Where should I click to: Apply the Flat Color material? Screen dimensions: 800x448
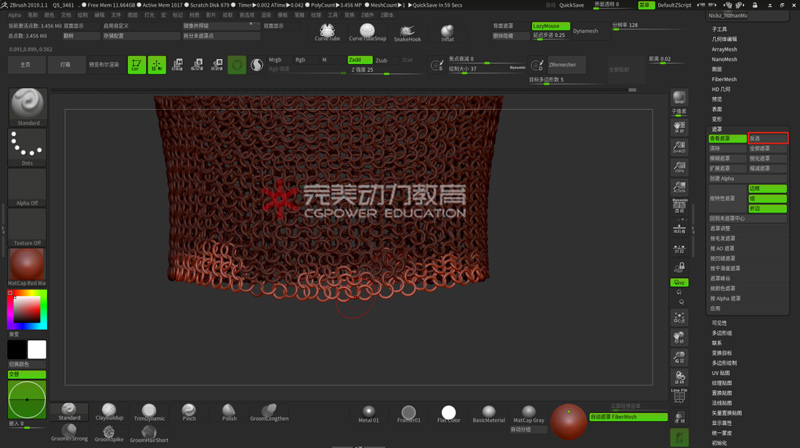448,412
